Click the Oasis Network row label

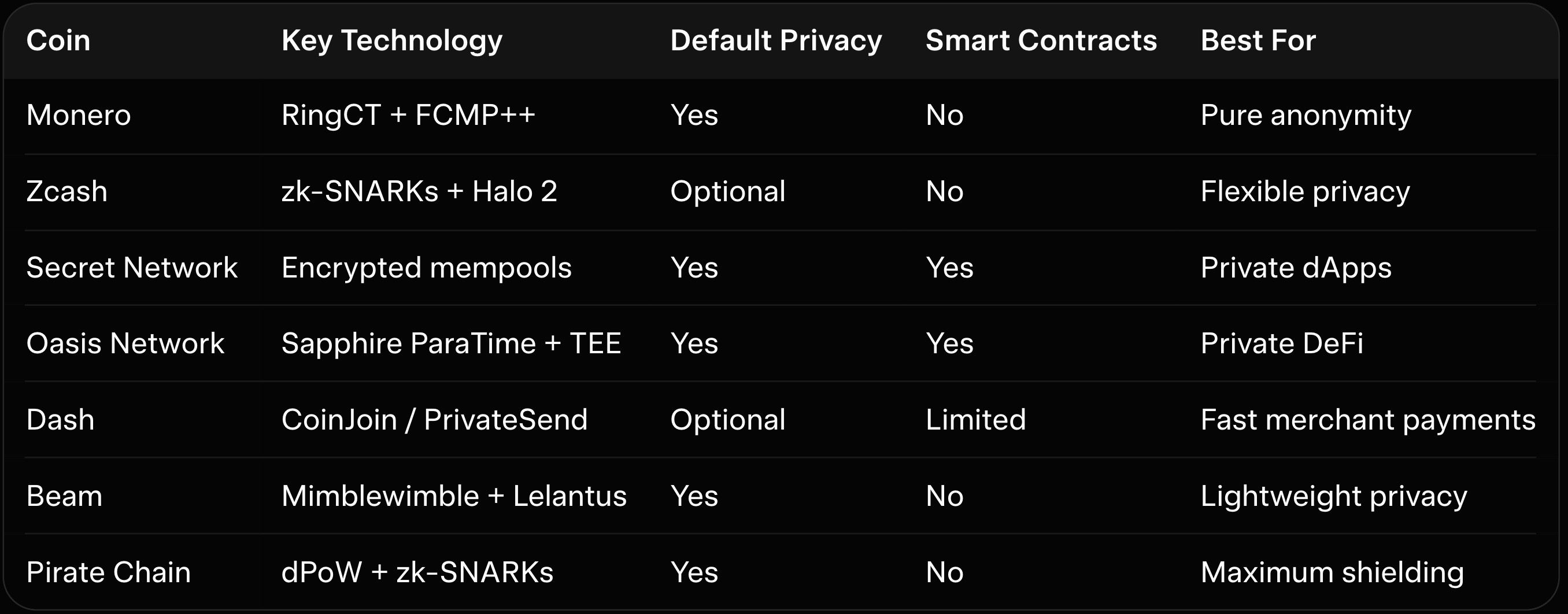click(125, 344)
